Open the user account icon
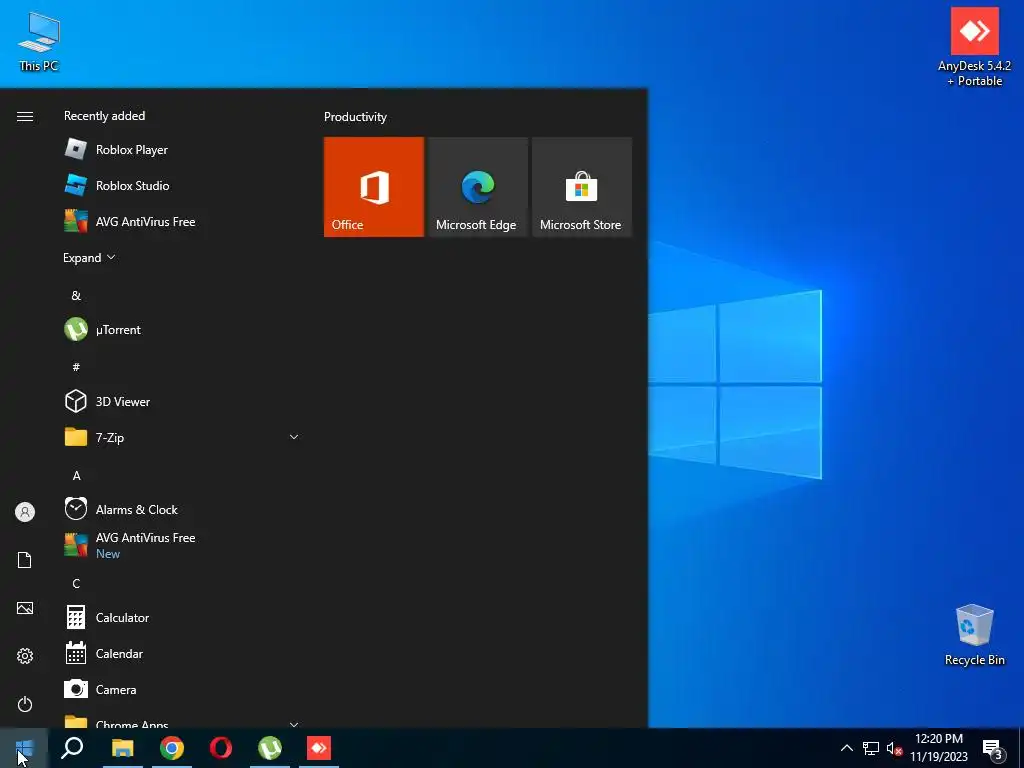 (25, 512)
